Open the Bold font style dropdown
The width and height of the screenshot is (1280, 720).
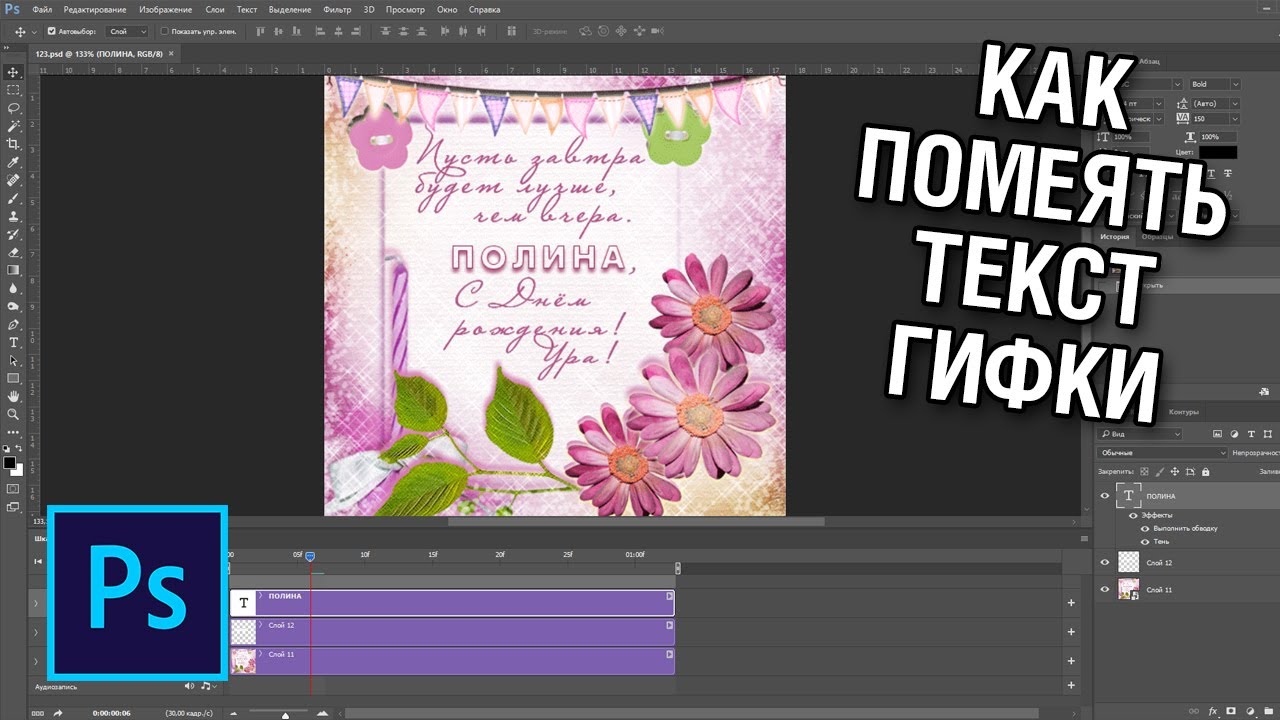[x=1215, y=84]
